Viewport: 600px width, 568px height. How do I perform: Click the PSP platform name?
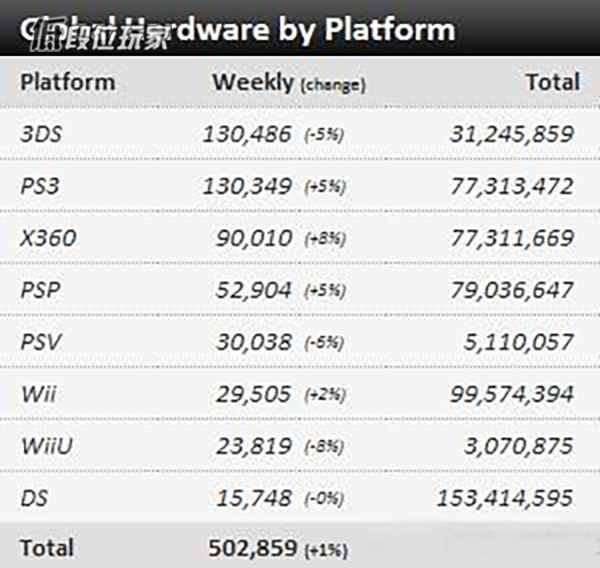tap(39, 290)
